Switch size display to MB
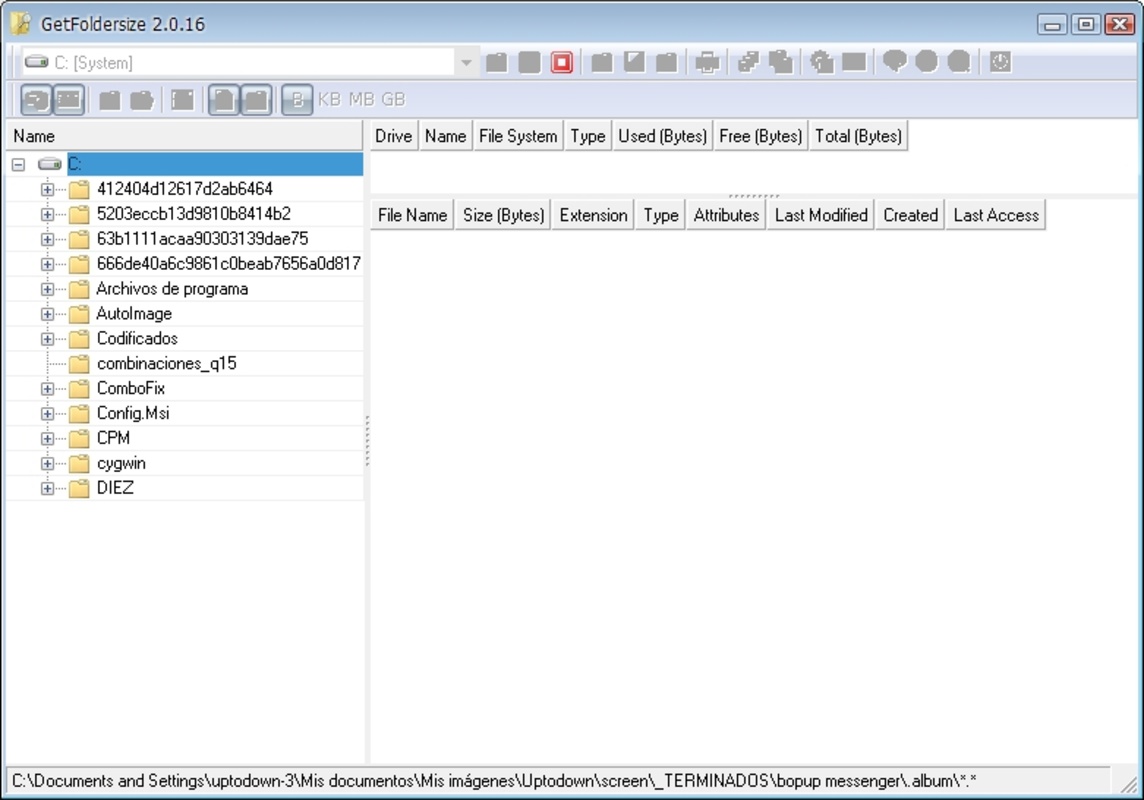1144x800 pixels. point(361,100)
